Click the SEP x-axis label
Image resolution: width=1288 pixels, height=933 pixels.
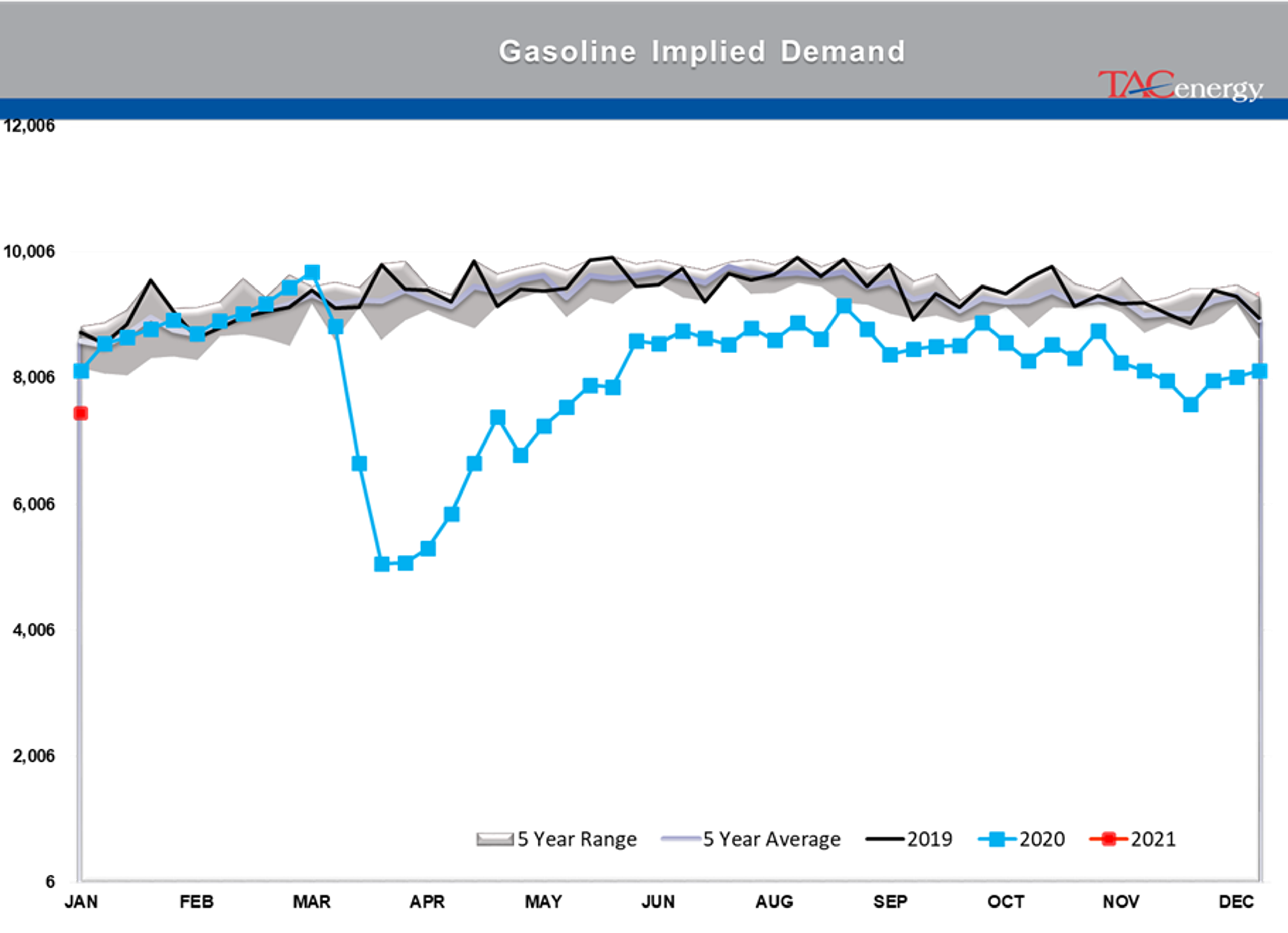coord(890,902)
